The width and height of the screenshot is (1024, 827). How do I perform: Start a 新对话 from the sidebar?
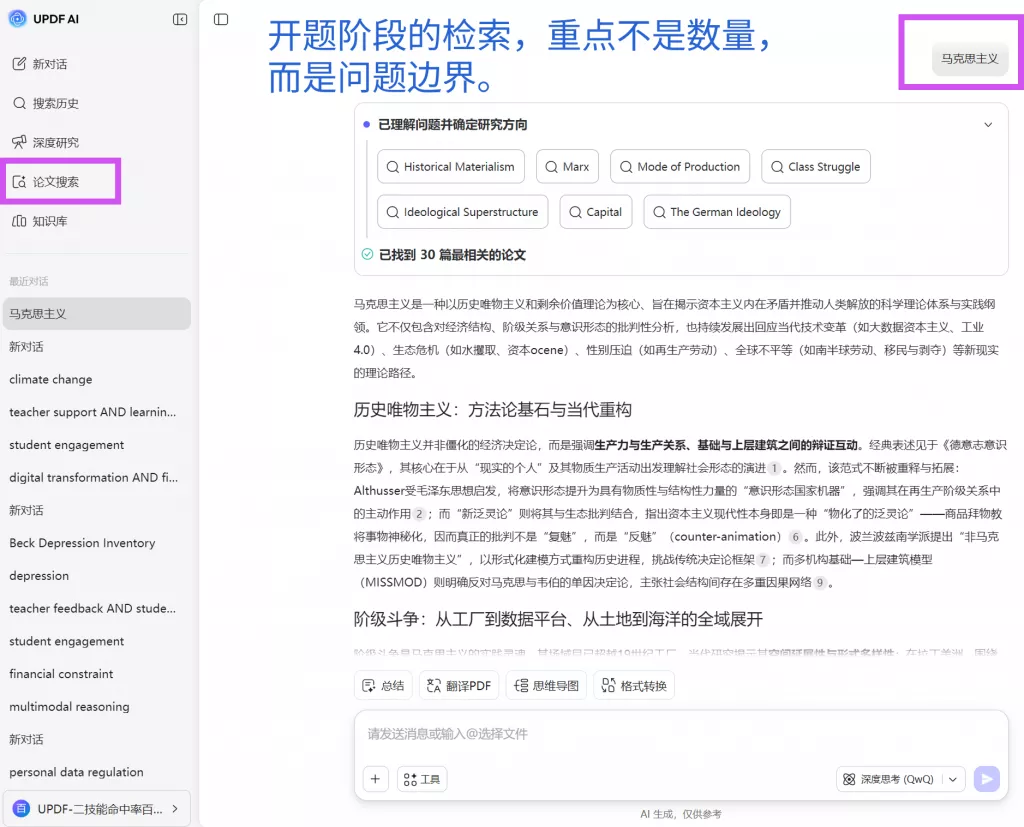coord(49,64)
